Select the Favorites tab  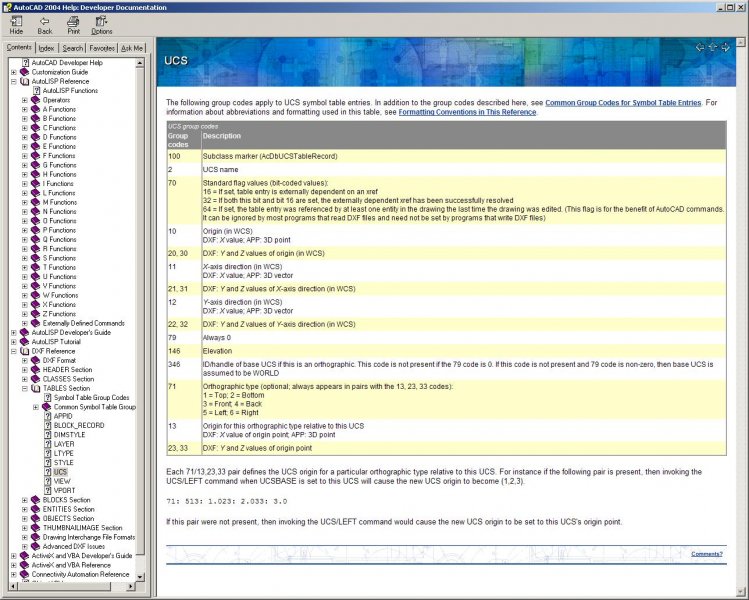[102, 47]
